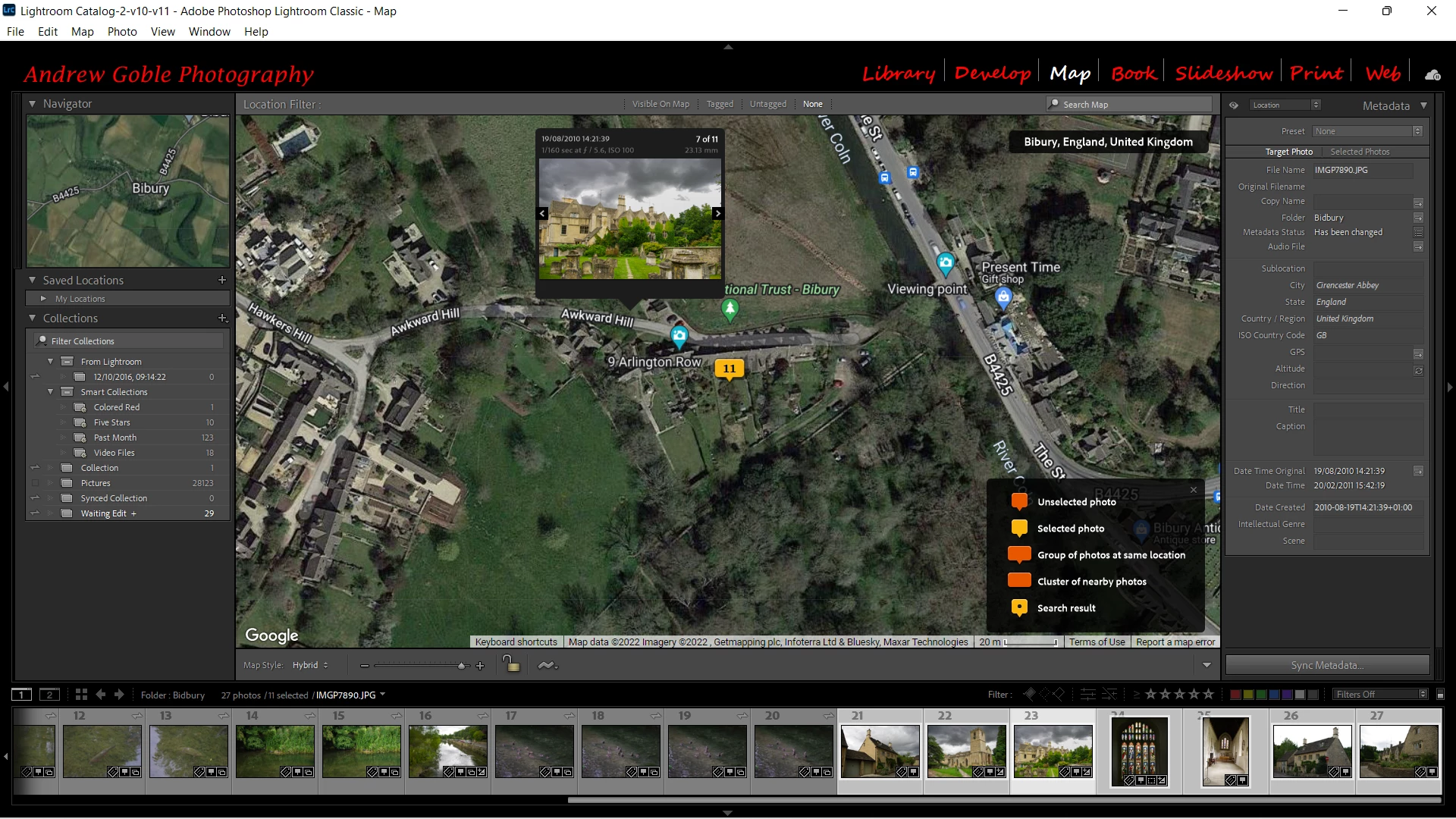
Task: Click the zoom in plus icon
Action: coord(480,666)
